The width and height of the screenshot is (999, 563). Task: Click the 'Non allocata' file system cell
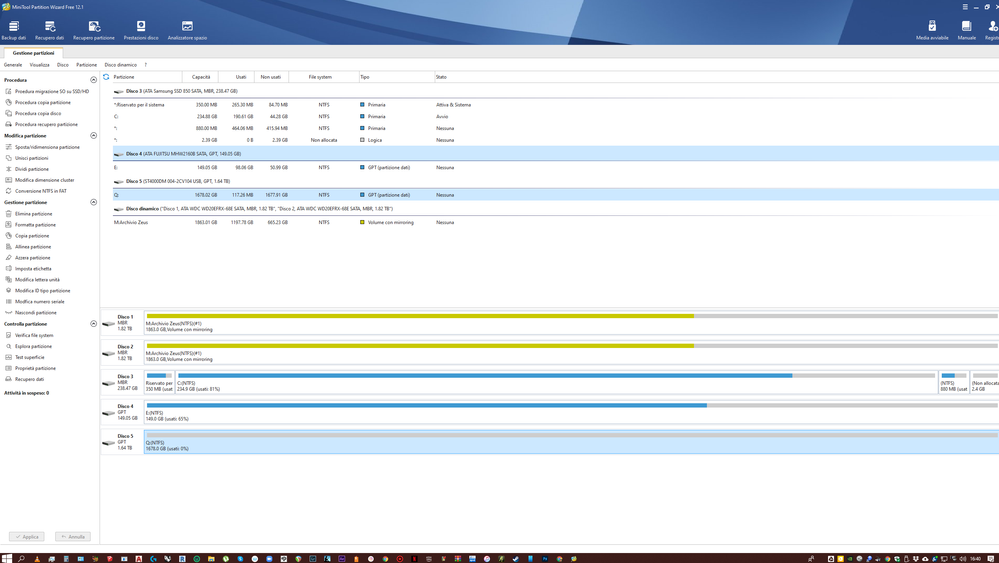coord(324,140)
